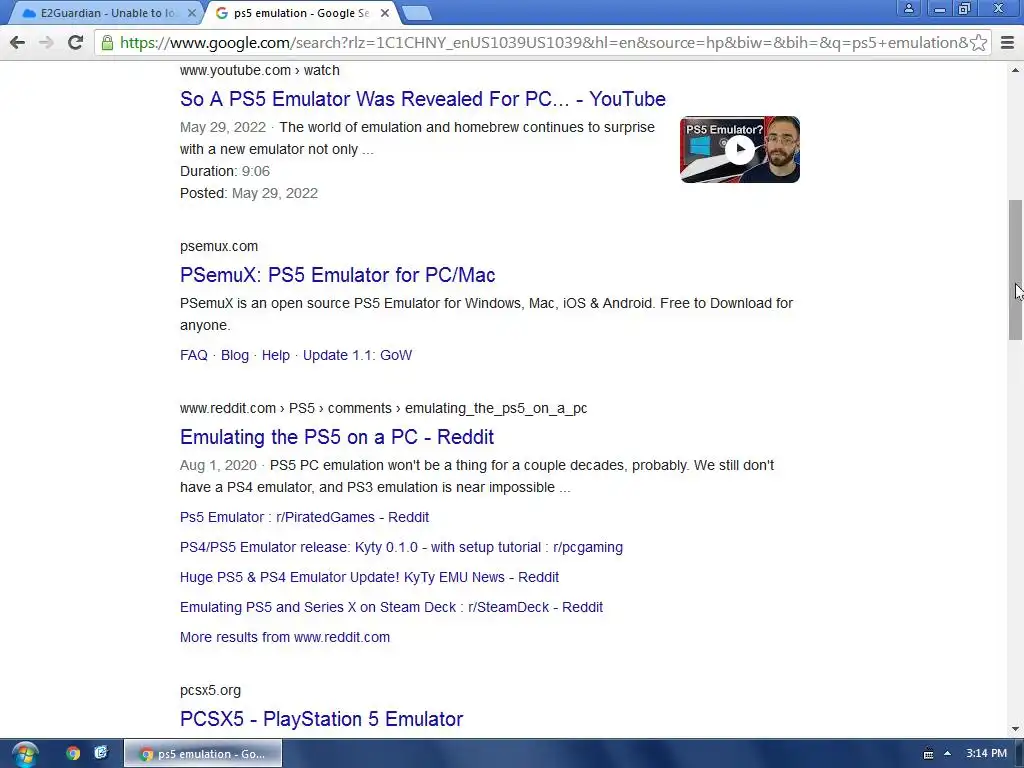The image size is (1024, 768).
Task: Click 'More results from www.reddit.com'
Action: click(x=285, y=637)
